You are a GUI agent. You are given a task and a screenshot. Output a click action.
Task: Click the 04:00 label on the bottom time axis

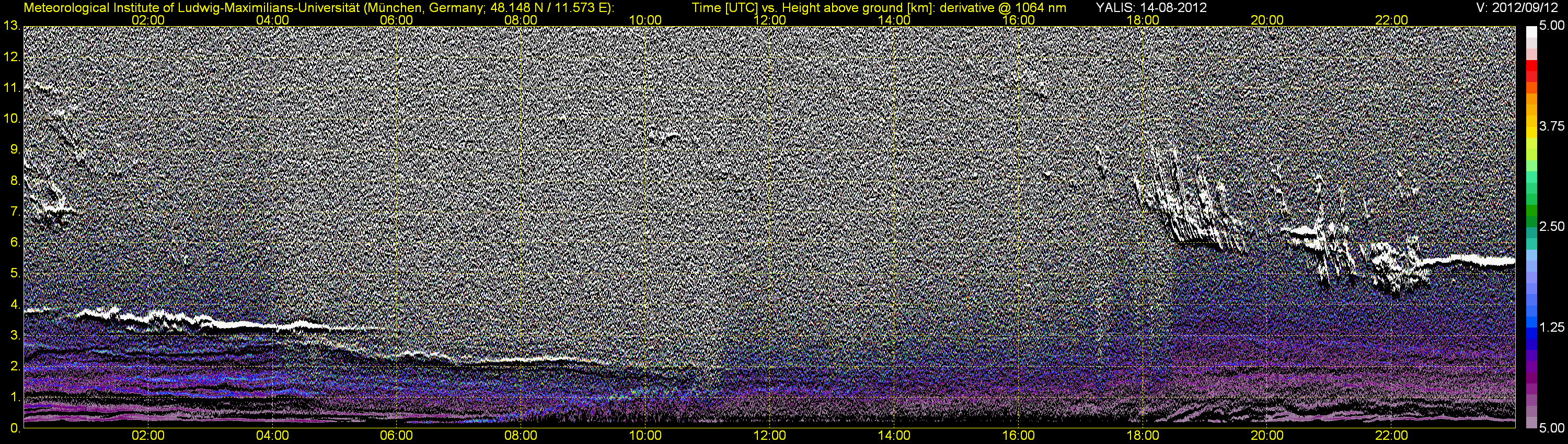pyautogui.click(x=272, y=436)
